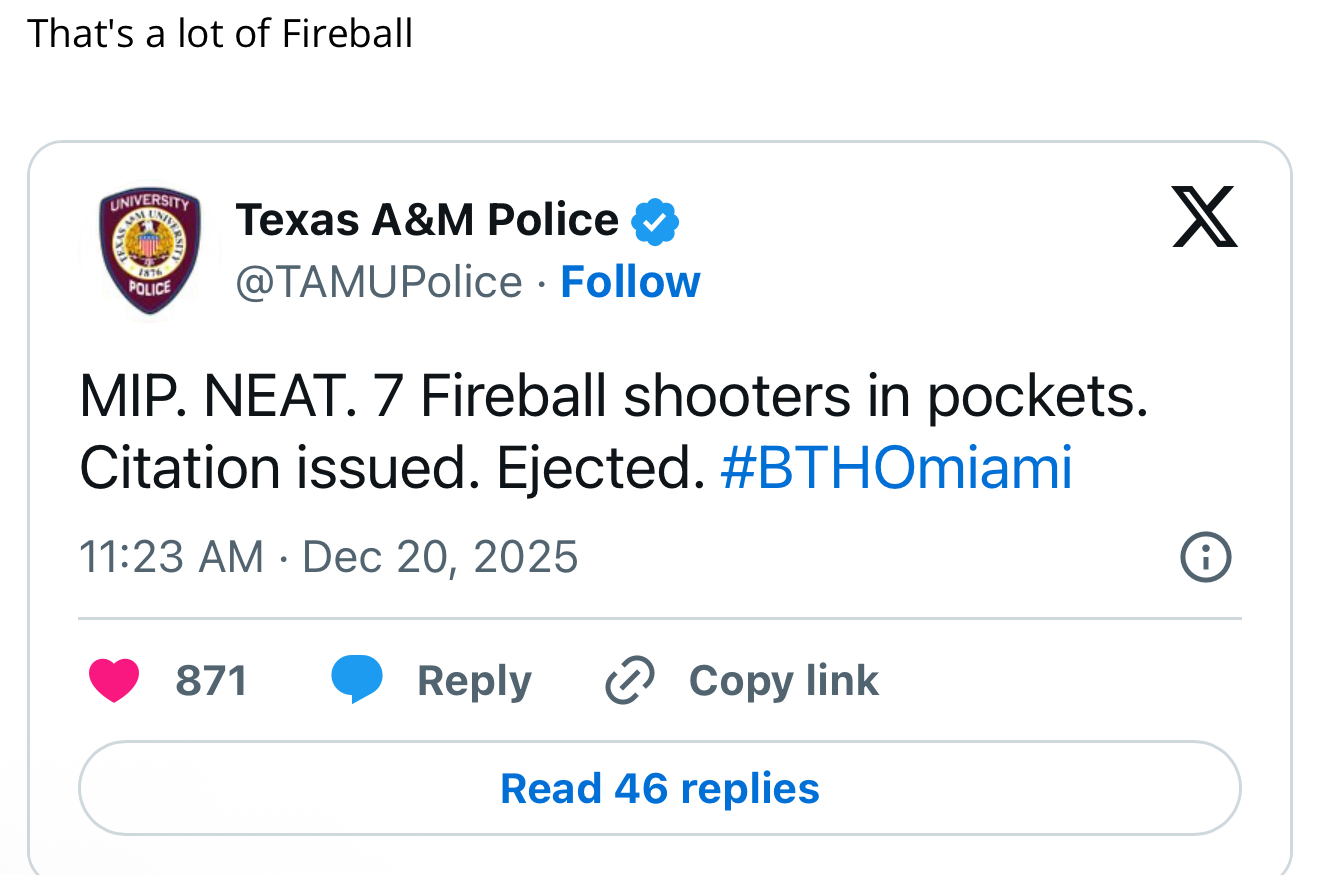1320x875 pixels.
Task: Open the tweet info circle icon
Action: point(1205,557)
